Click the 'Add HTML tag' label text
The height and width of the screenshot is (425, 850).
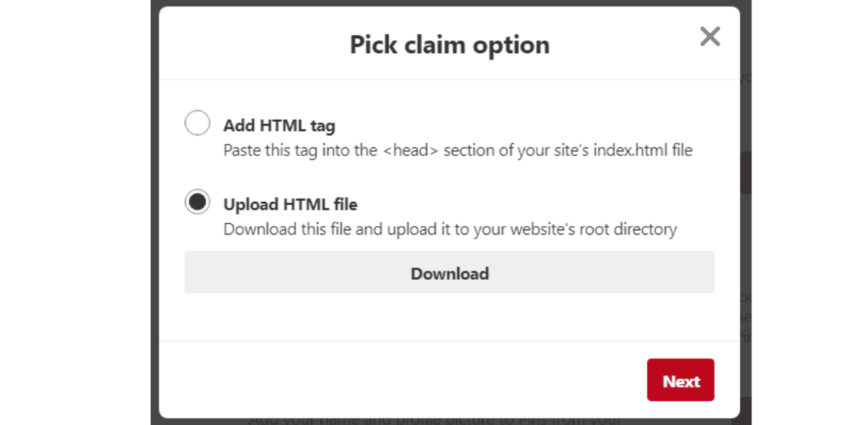pos(279,126)
